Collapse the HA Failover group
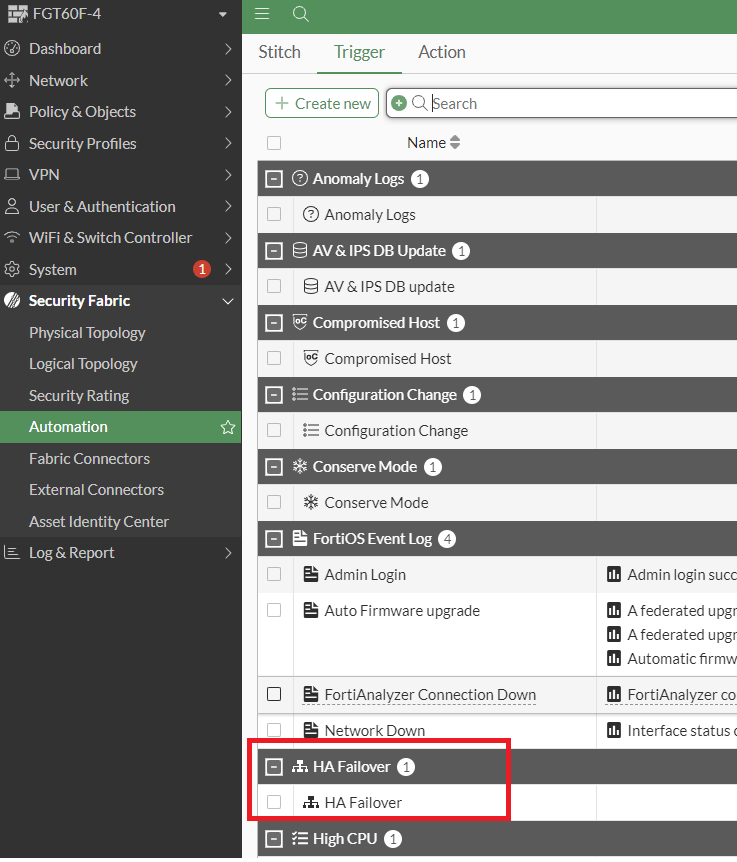This screenshot has width=737, height=862. click(273, 767)
